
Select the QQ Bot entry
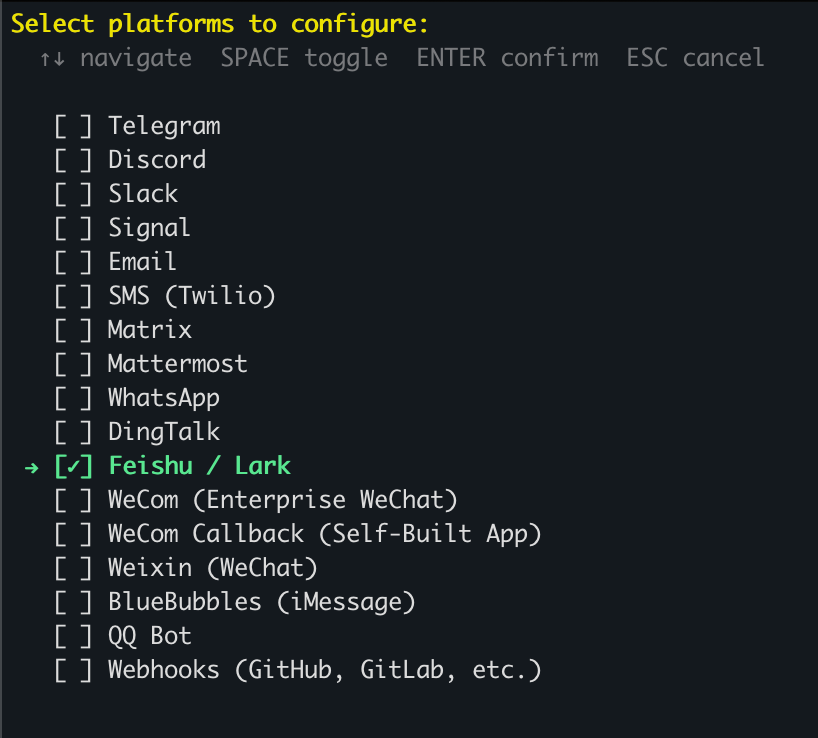[x=150, y=636]
